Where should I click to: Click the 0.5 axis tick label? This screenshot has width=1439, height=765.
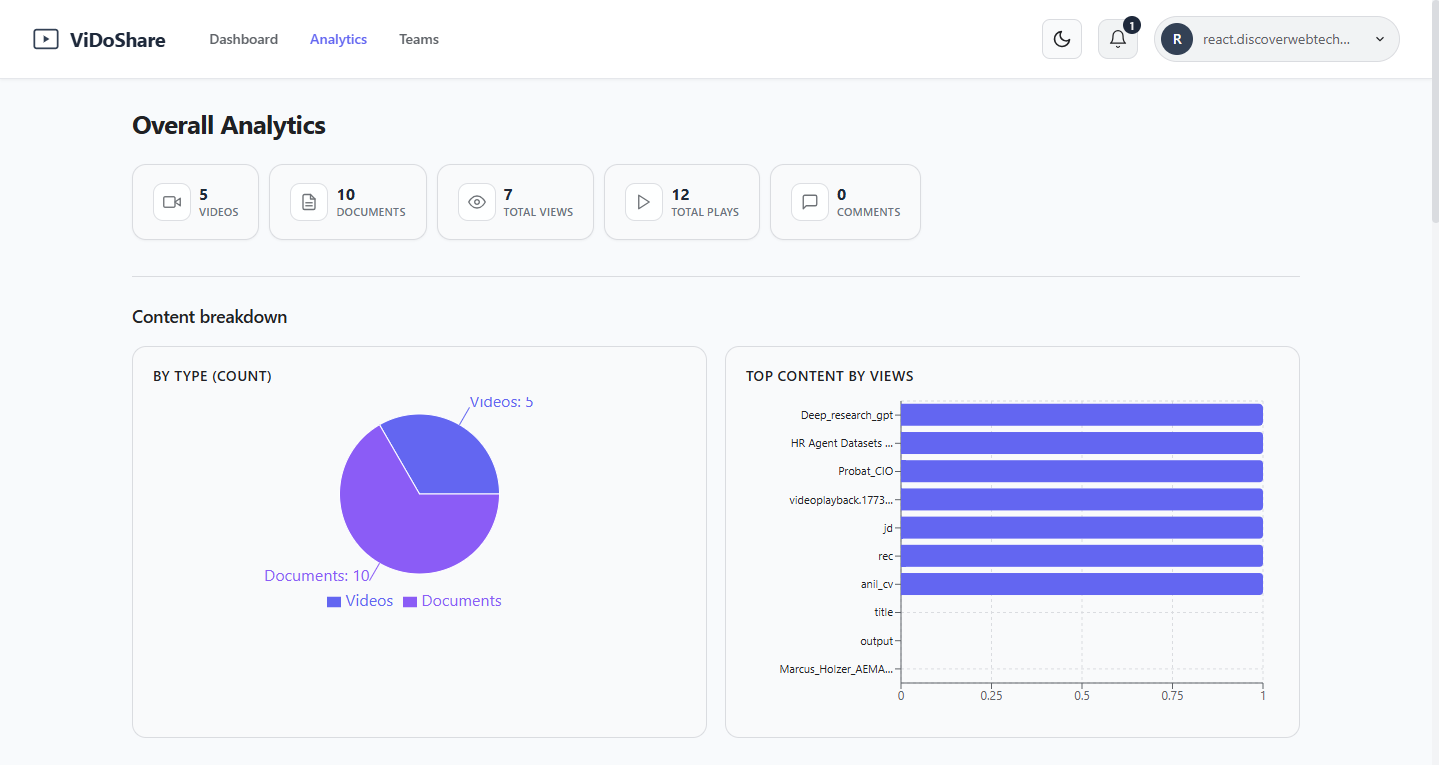click(1082, 696)
